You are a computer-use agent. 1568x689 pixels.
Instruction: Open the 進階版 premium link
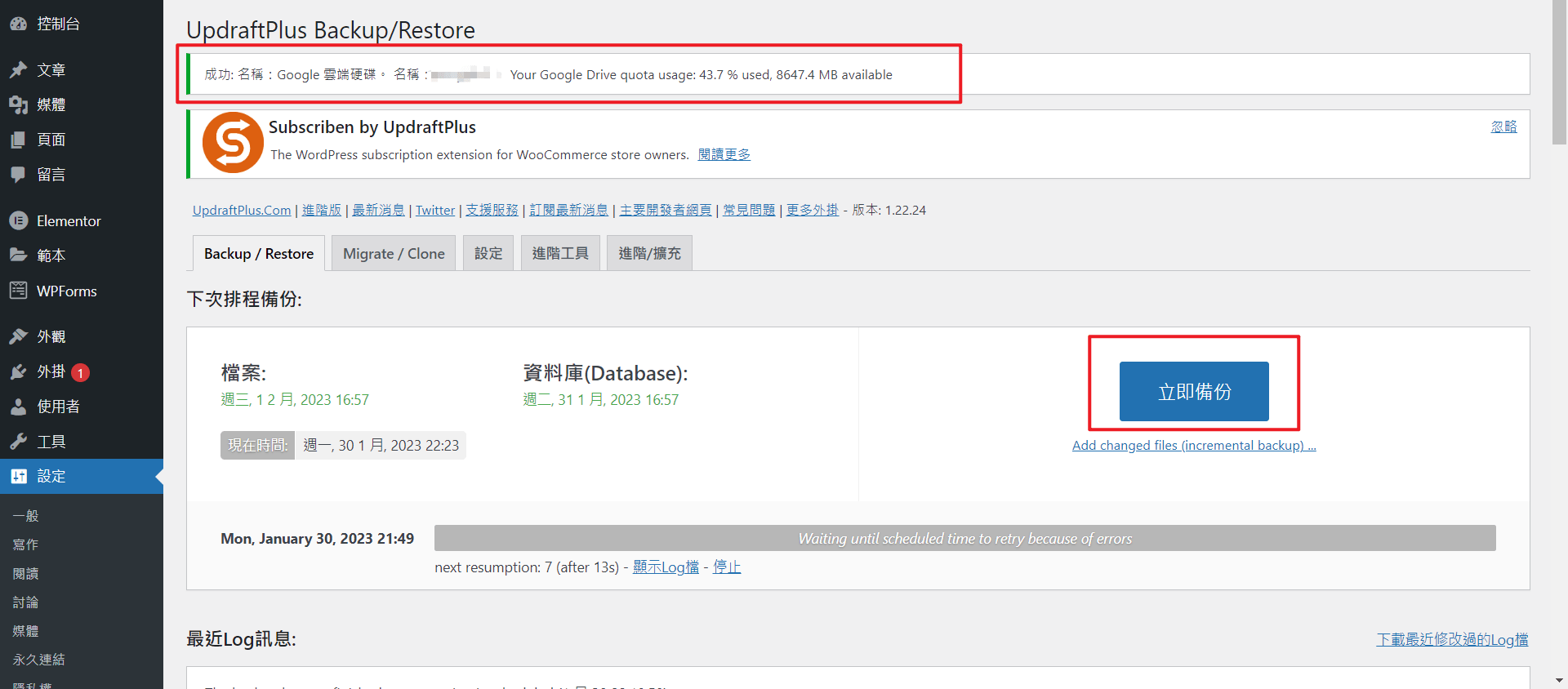tap(322, 210)
